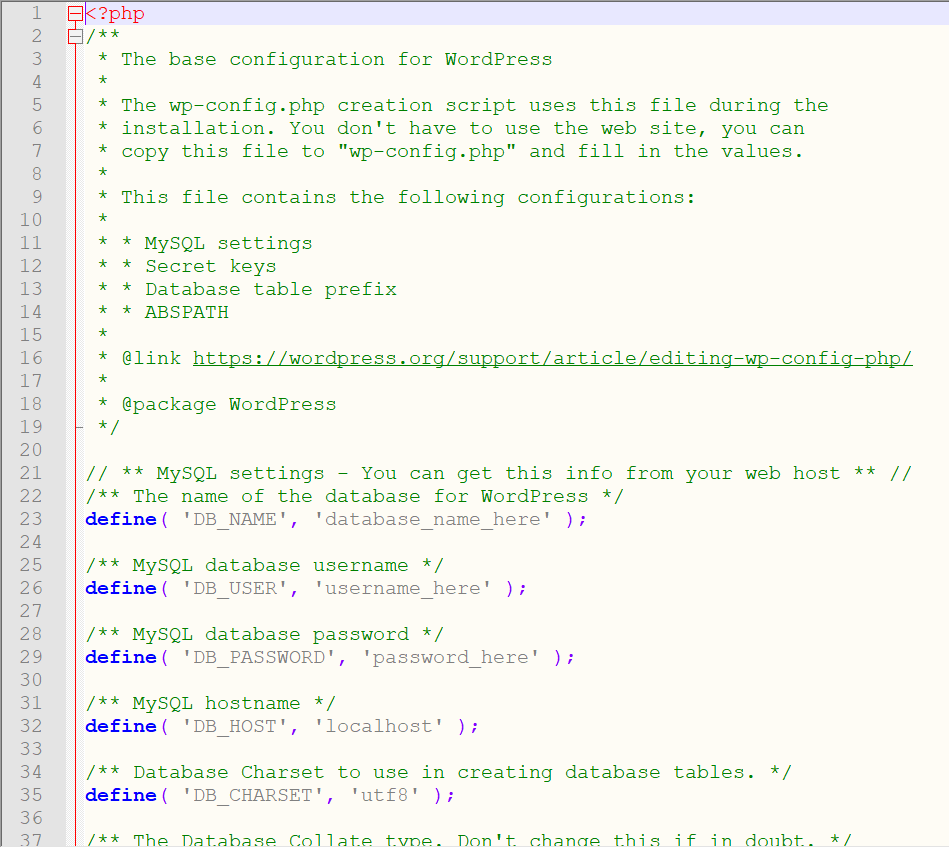Viewport: 949px width, 847px height.
Task: Click the 'DB_CHARSET' constant string
Action: (252, 795)
